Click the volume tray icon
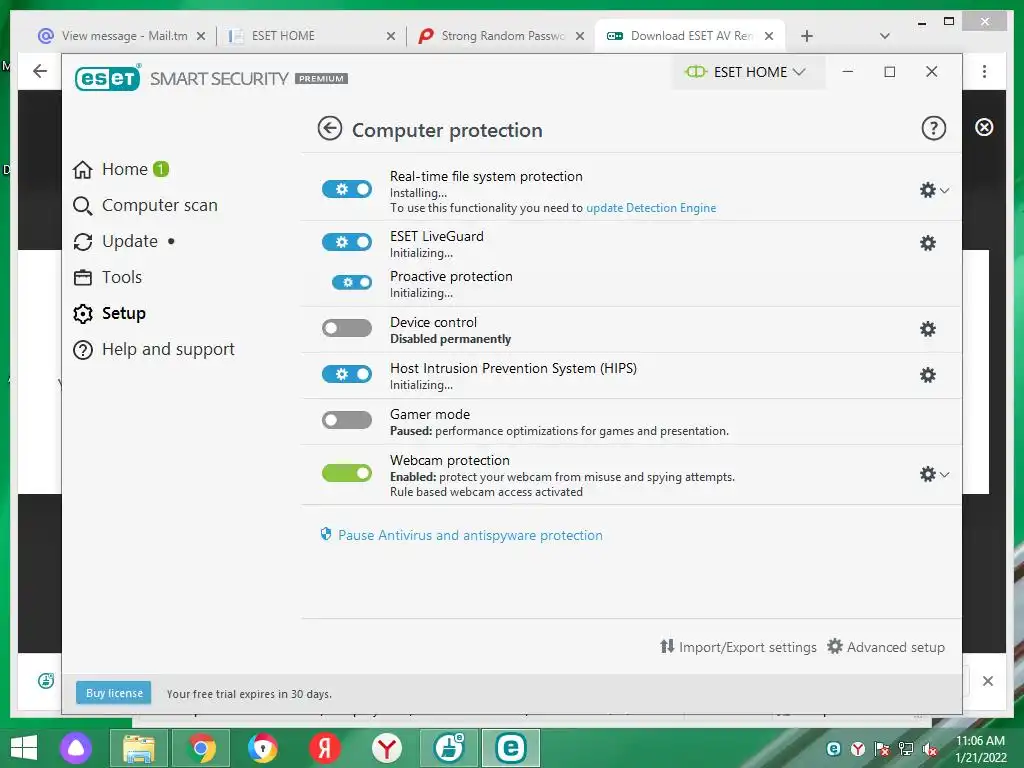 pyautogui.click(x=930, y=748)
